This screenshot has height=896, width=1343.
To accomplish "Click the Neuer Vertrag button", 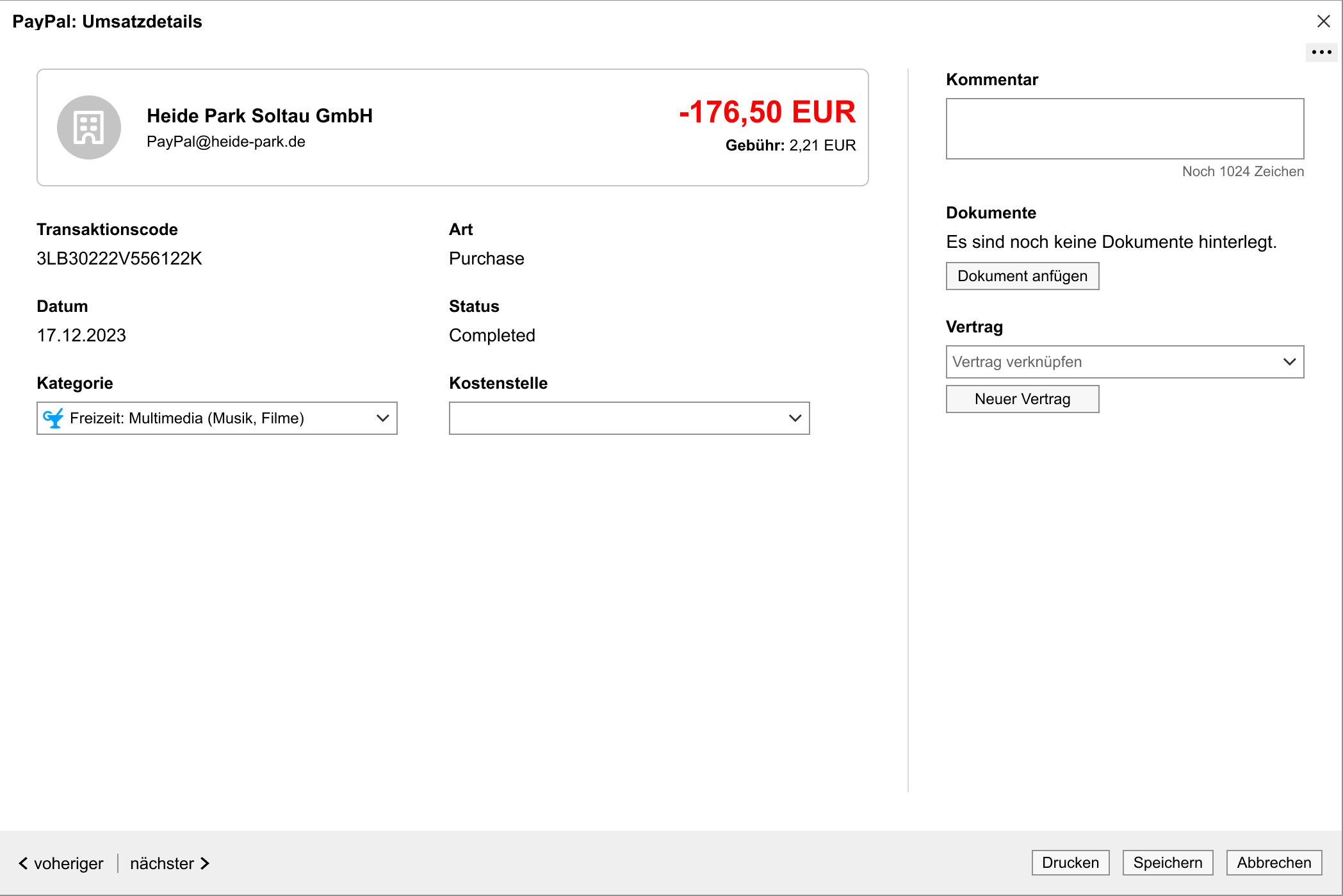I will (1022, 398).
